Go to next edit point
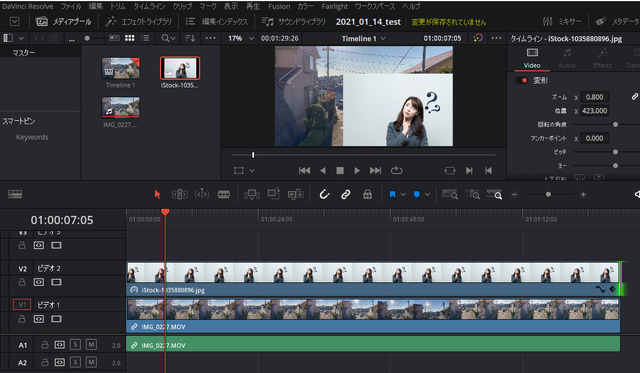This screenshot has height=373, width=640. [469, 171]
